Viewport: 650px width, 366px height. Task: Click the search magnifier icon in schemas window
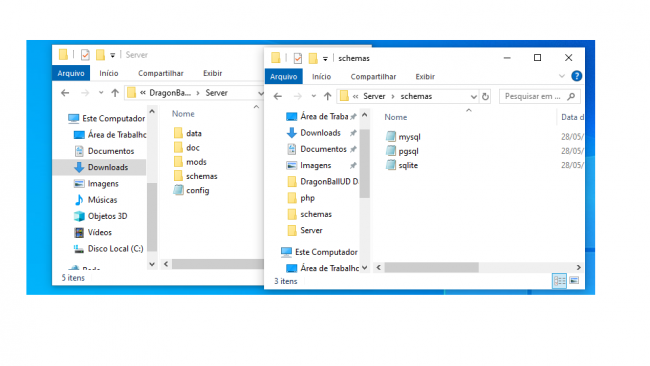coord(571,97)
